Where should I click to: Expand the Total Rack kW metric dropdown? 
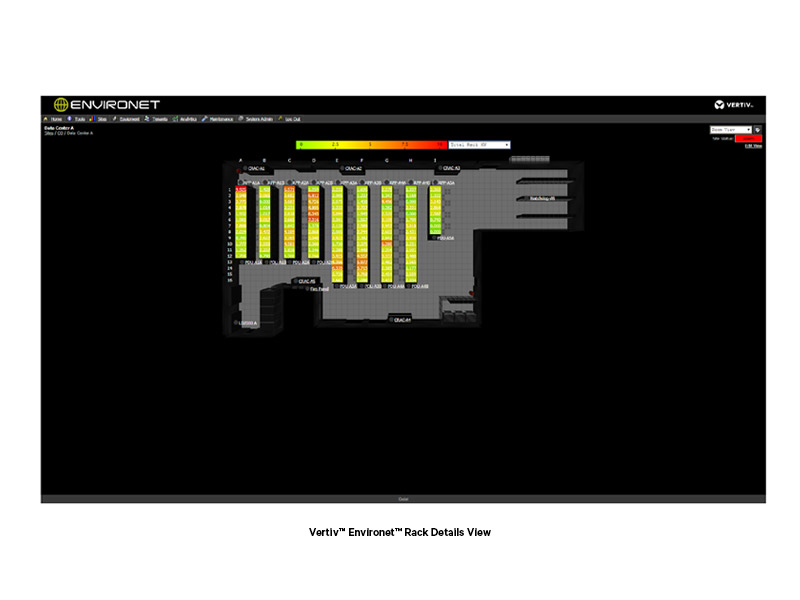coord(479,145)
